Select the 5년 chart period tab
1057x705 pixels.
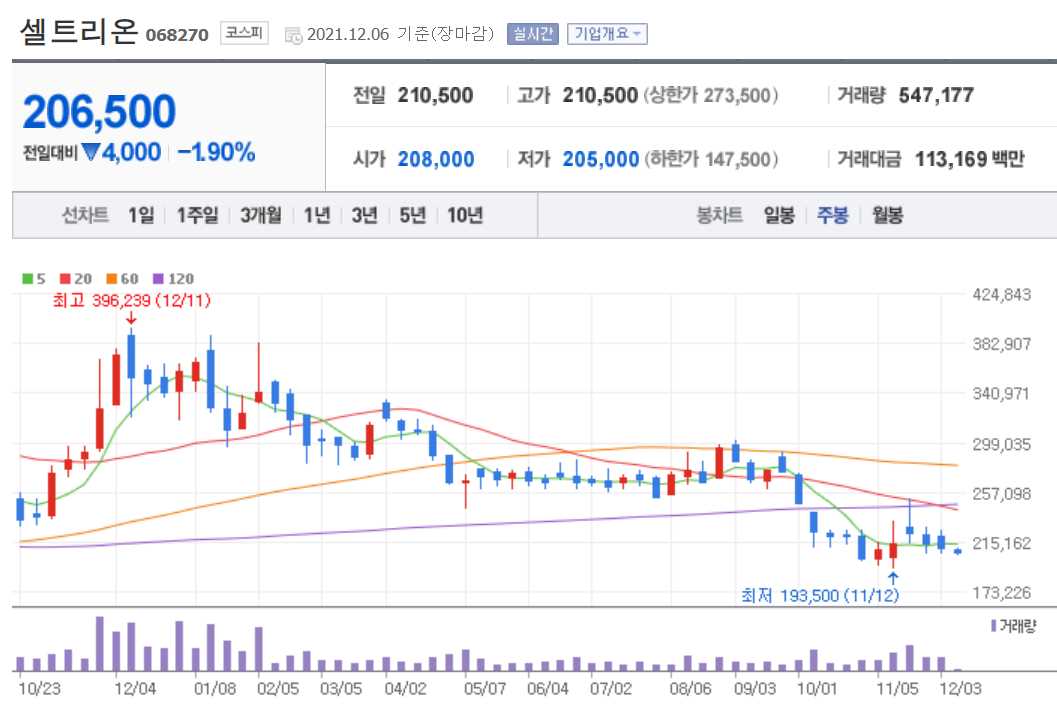tap(412, 214)
